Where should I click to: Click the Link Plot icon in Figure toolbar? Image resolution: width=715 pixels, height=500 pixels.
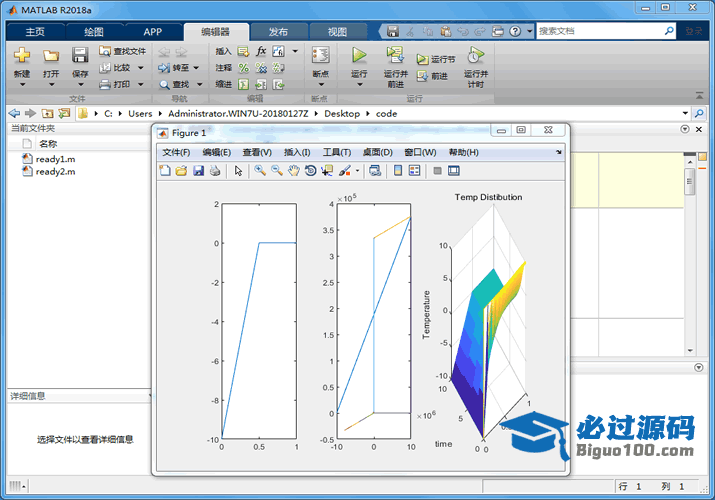(x=375, y=171)
